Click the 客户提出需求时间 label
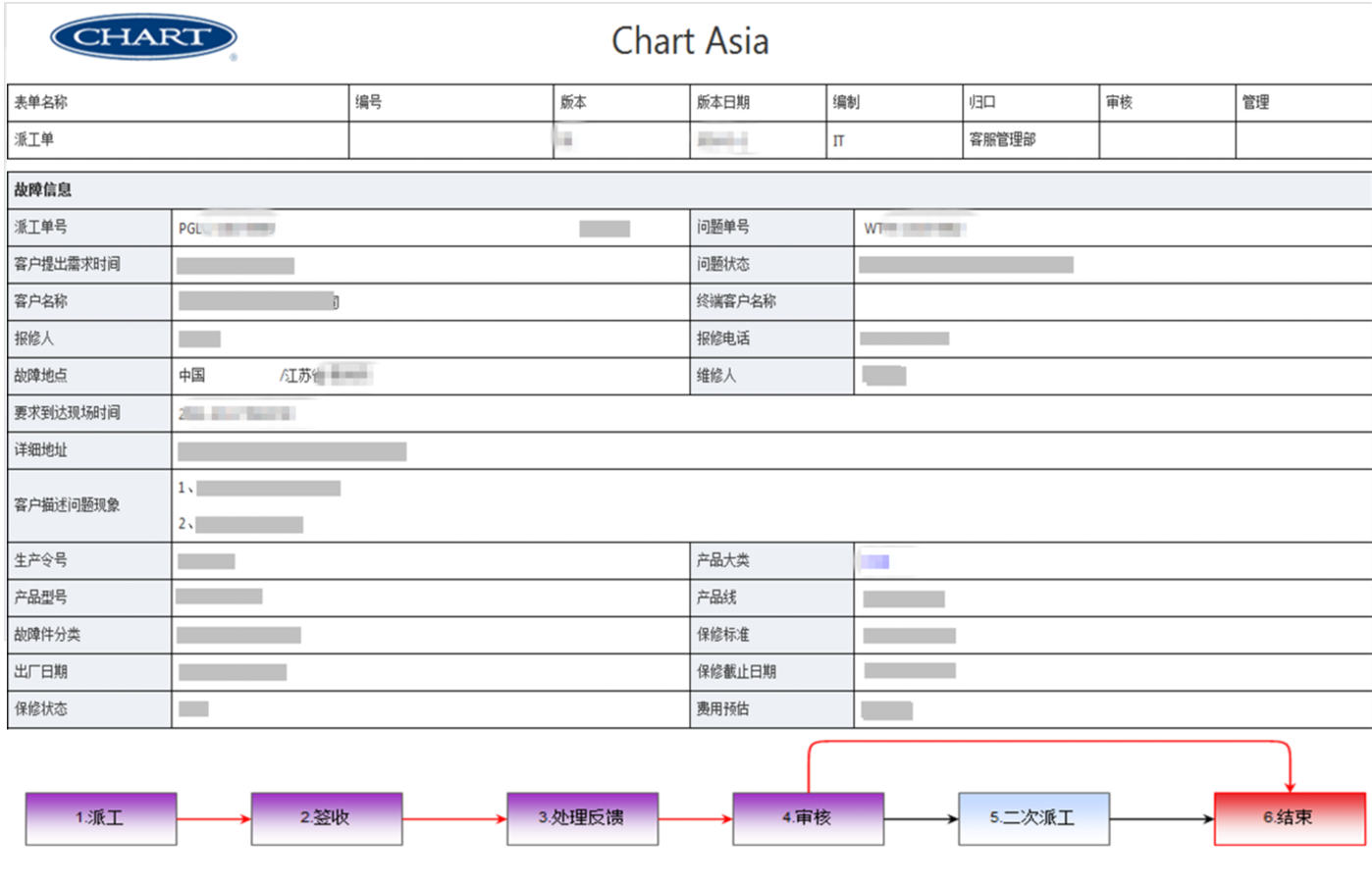Screen dimensions: 1372x885 click(67, 265)
